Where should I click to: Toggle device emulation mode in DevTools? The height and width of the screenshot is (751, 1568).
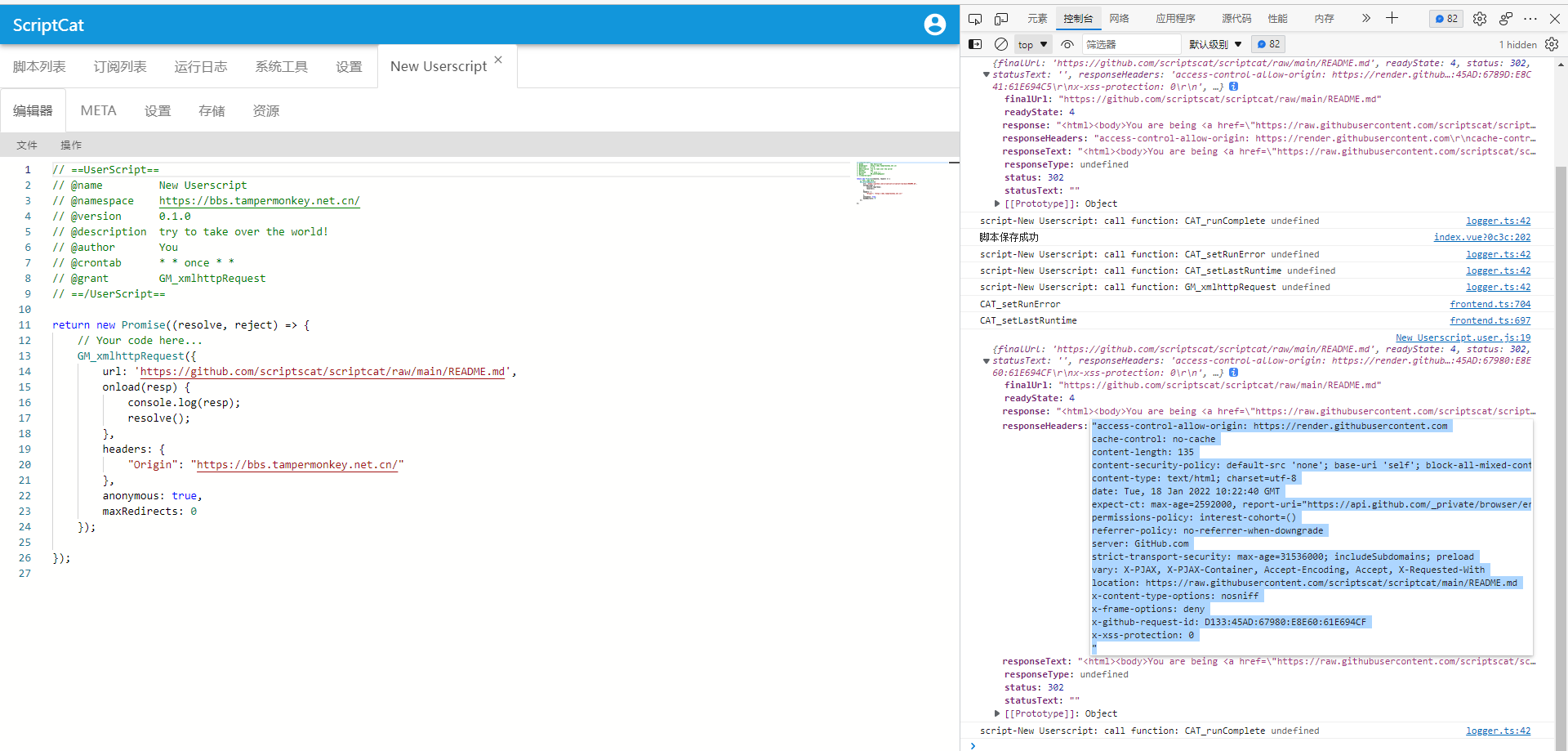pos(1001,19)
